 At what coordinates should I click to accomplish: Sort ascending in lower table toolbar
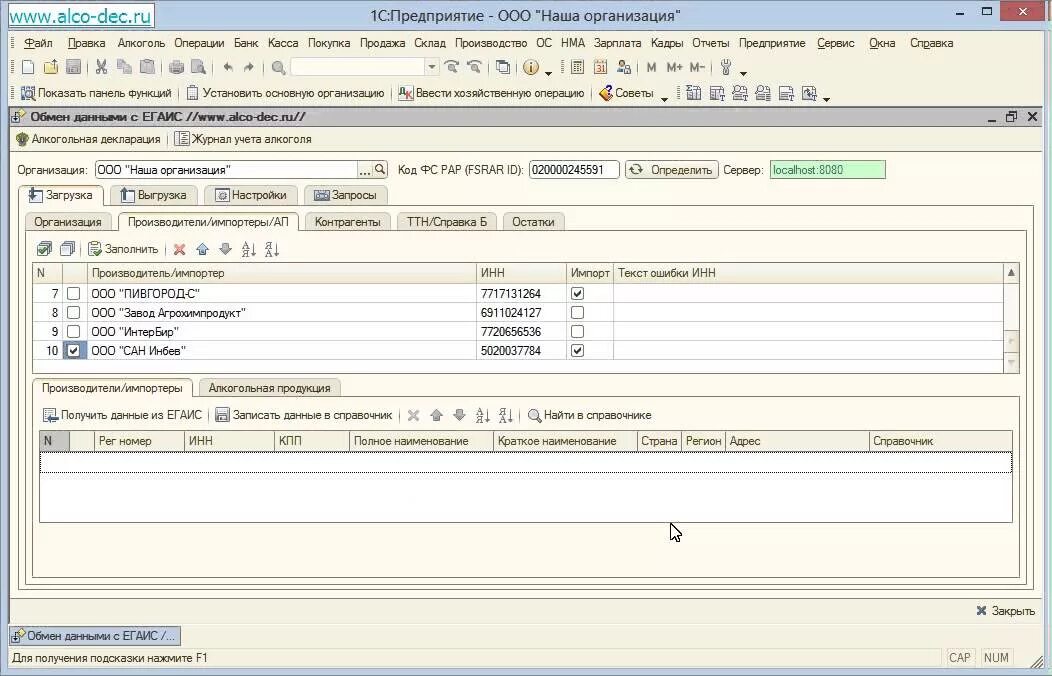[482, 416]
